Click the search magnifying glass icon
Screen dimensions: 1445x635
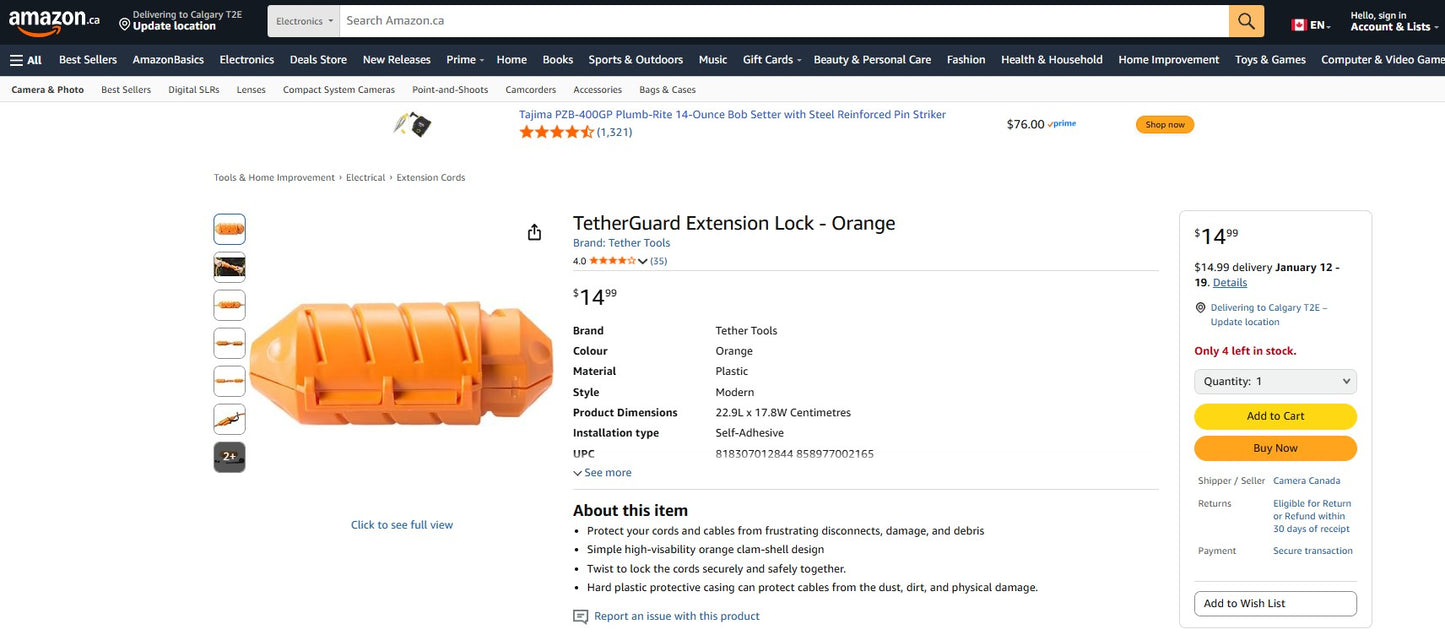coord(1245,20)
